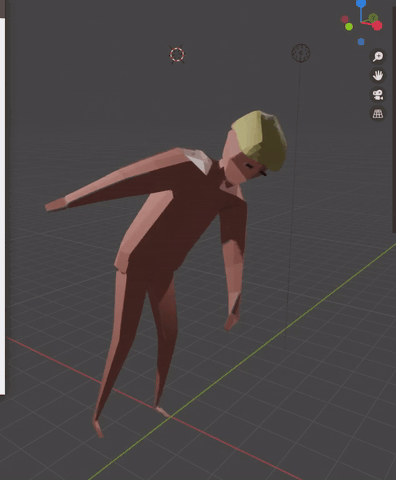Click the blue Z axis ball at gizmo top
This screenshot has width=396, height=480.
tap(361, 4)
